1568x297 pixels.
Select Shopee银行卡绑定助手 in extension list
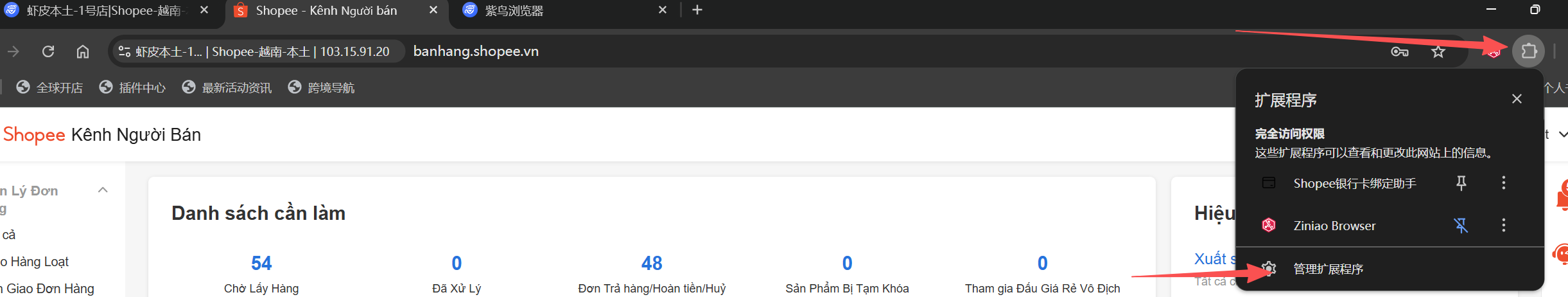(x=1355, y=184)
